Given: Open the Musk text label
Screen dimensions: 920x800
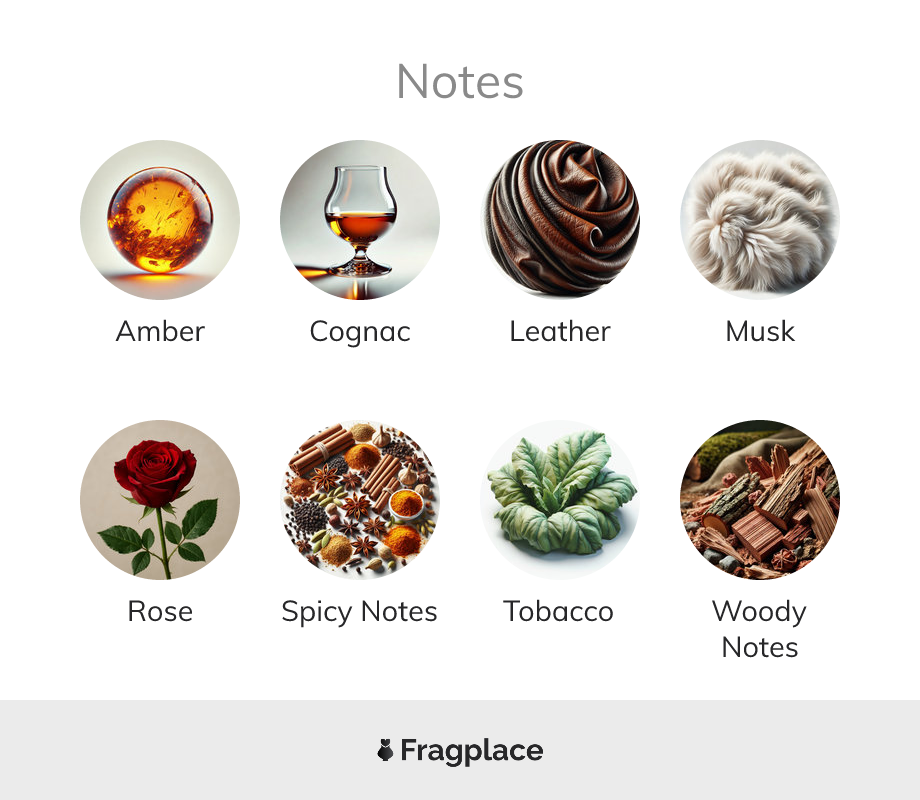Looking at the screenshot, I should tap(760, 331).
